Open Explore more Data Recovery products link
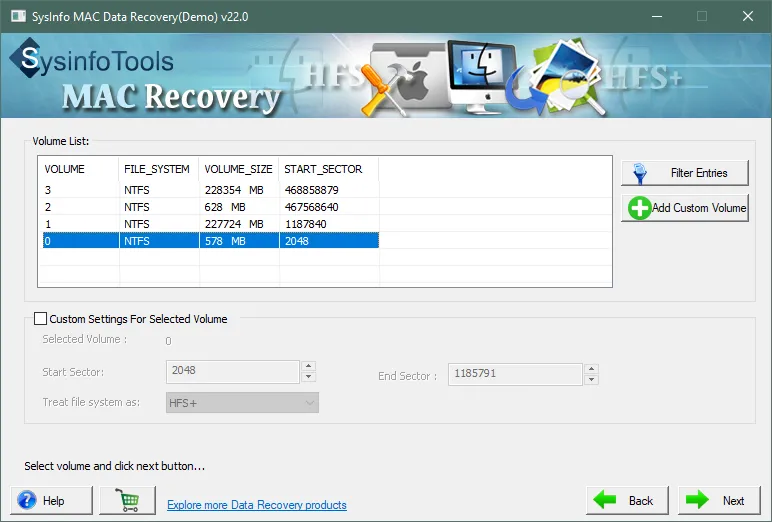This screenshot has height=522, width=772. [x=257, y=505]
